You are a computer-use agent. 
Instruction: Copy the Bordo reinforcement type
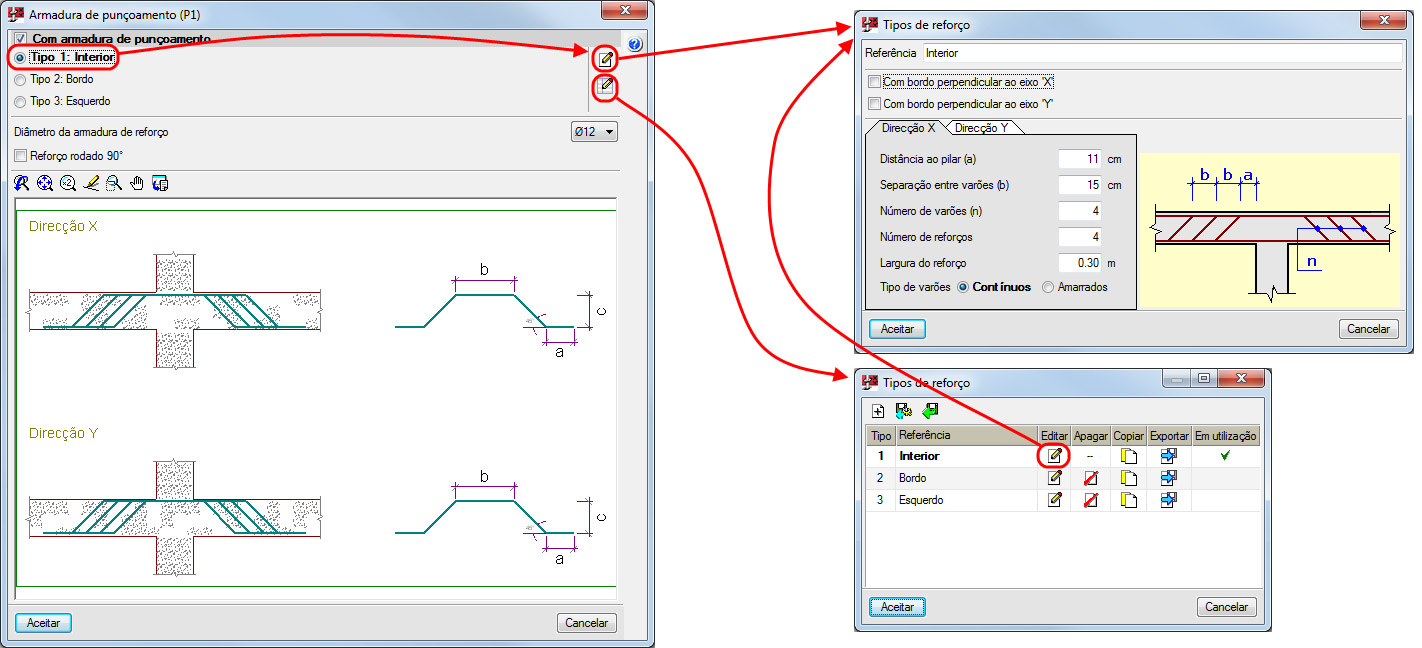tap(1129, 478)
